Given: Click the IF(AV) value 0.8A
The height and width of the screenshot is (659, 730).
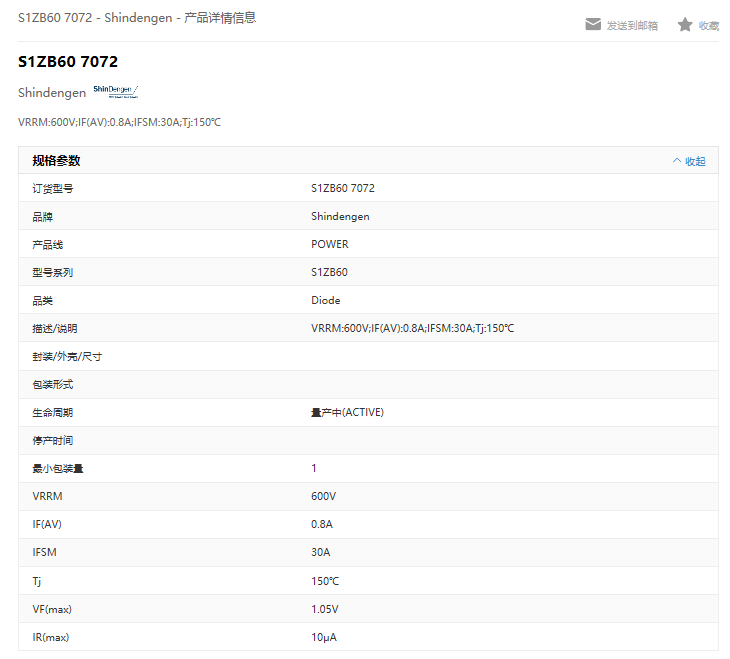Looking at the screenshot, I should [322, 524].
